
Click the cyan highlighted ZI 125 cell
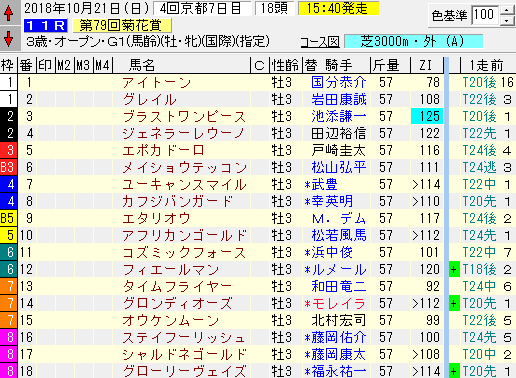427,116
